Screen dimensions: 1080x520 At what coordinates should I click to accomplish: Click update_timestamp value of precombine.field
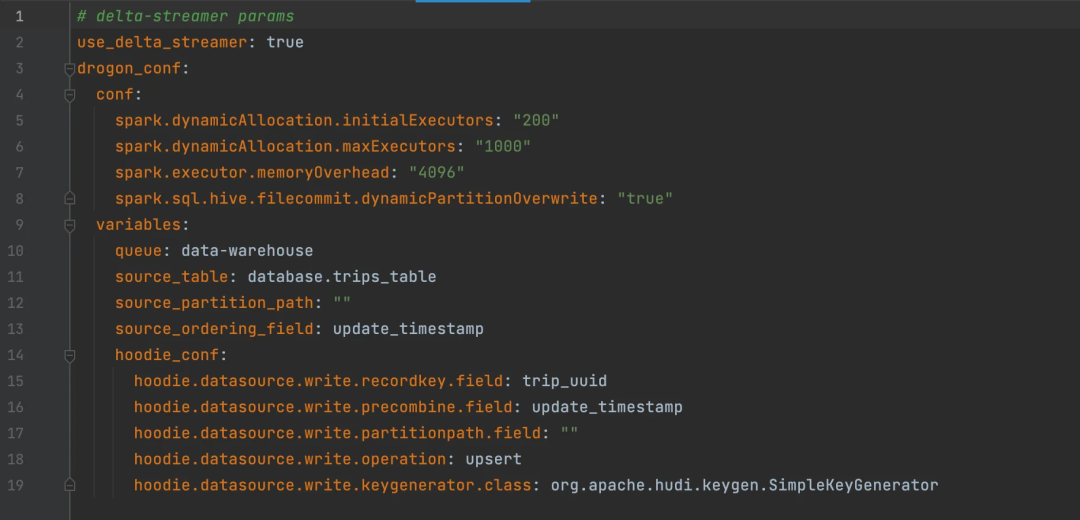tap(608, 407)
